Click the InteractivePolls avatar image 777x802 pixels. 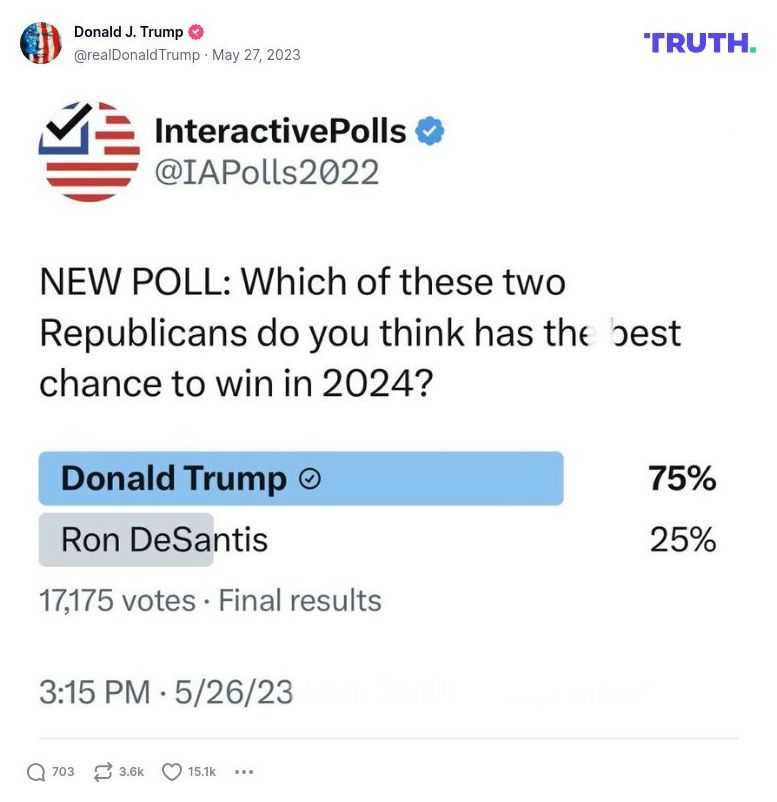87,152
